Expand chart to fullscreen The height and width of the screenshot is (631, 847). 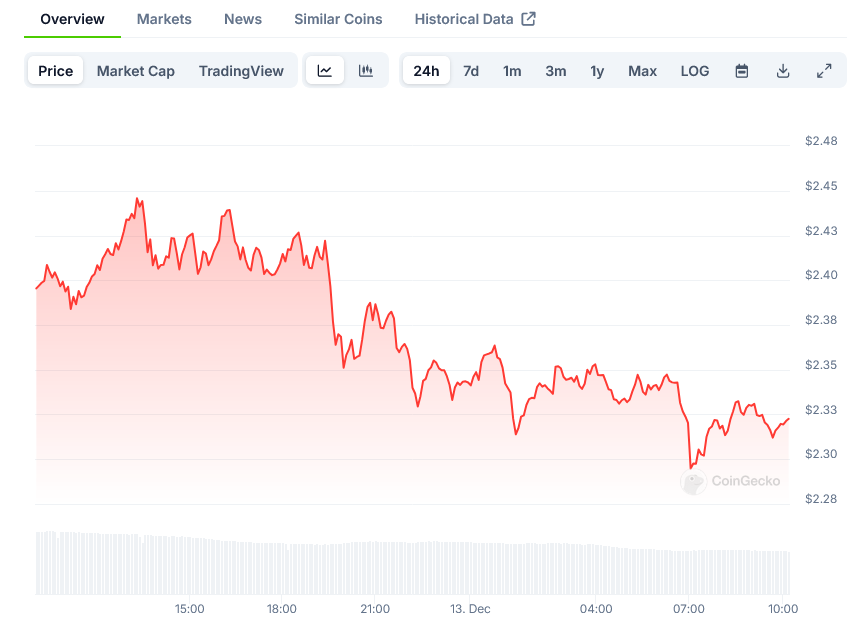point(824,71)
